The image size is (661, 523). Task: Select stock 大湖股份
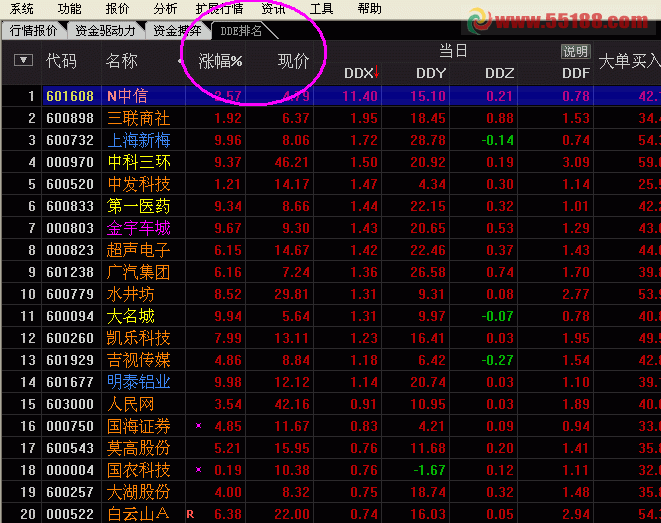pyautogui.click(x=139, y=492)
